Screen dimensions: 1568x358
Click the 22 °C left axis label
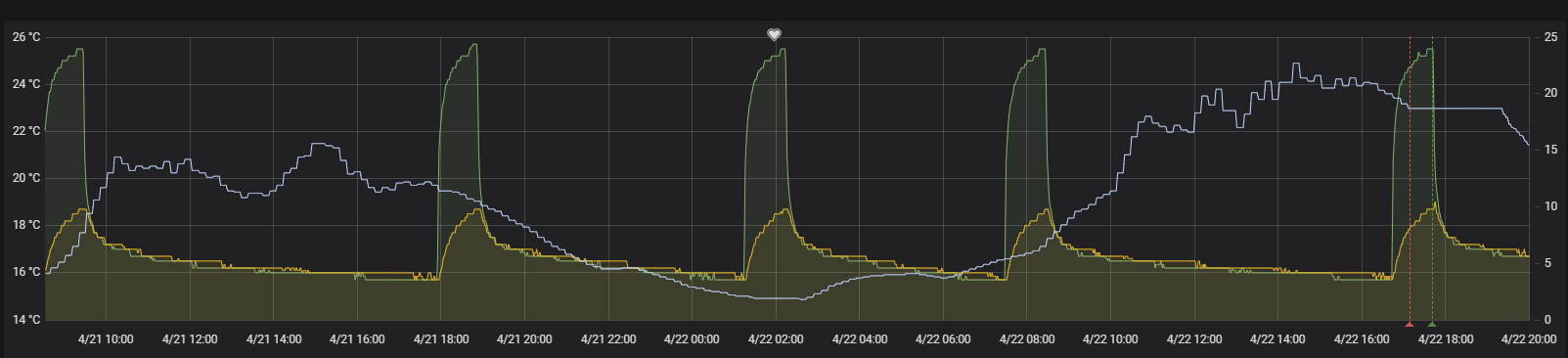point(26,131)
